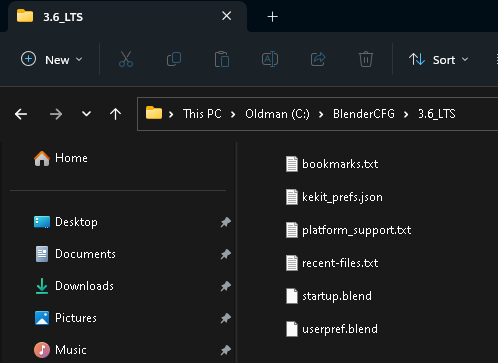Screen dimensions: 498x363
Task: Add a new tab with plus button
Action: (272, 17)
